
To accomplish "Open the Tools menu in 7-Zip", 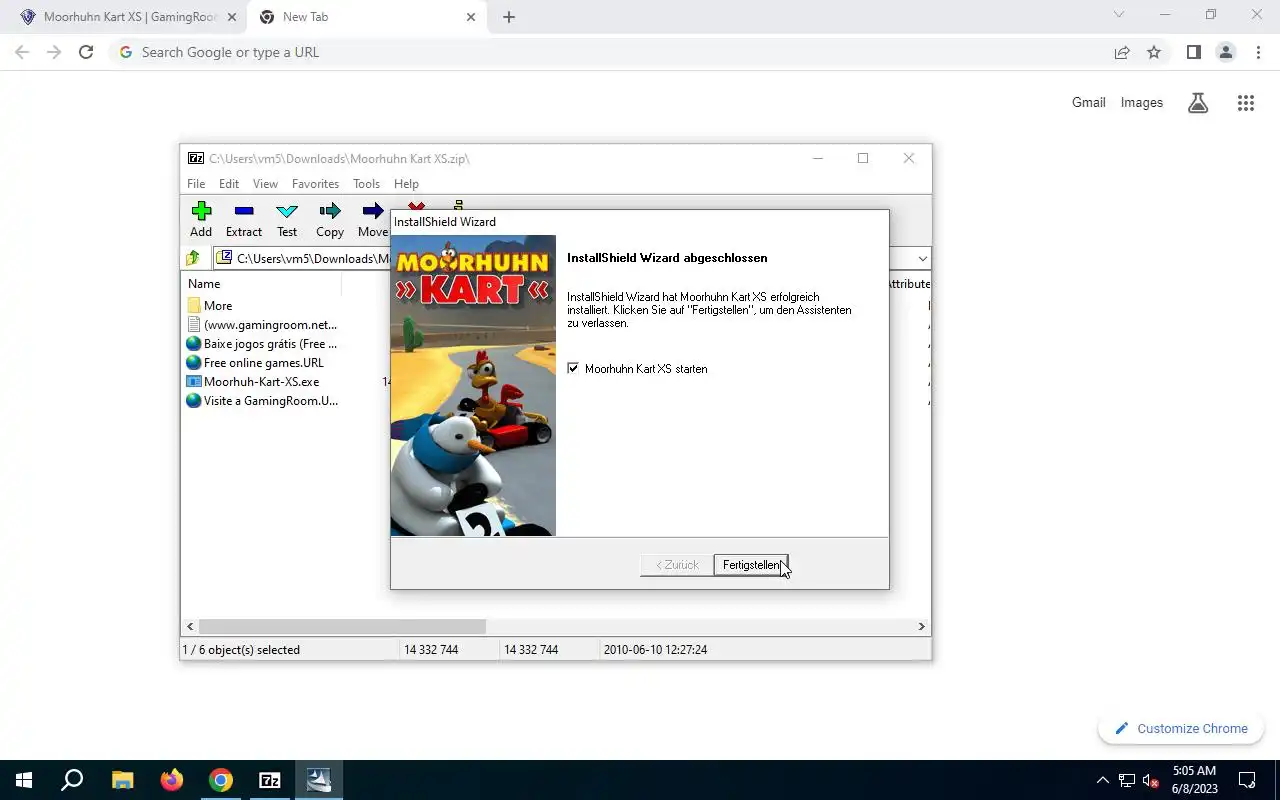I will (366, 184).
